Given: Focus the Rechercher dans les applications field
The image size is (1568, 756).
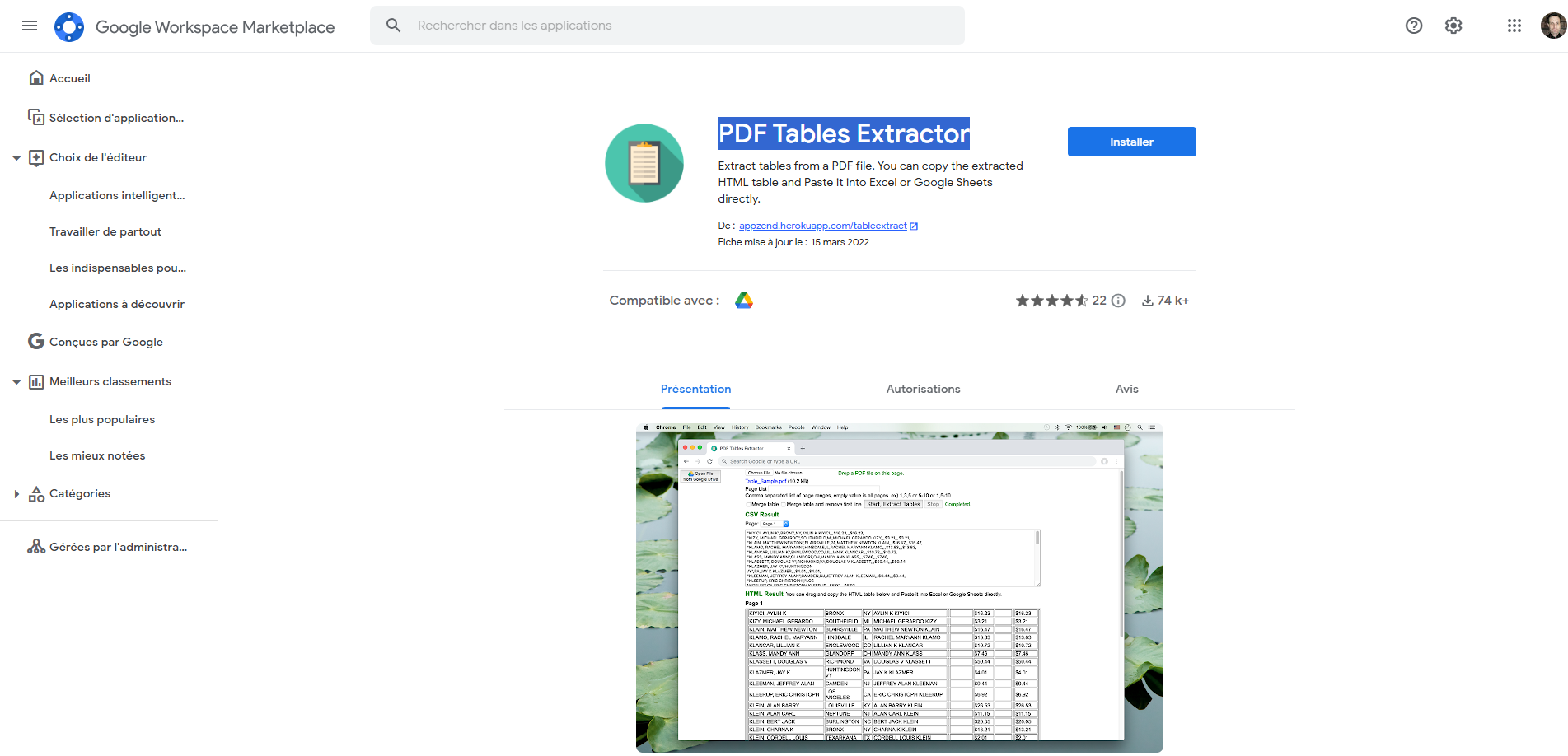Looking at the screenshot, I should pos(667,26).
